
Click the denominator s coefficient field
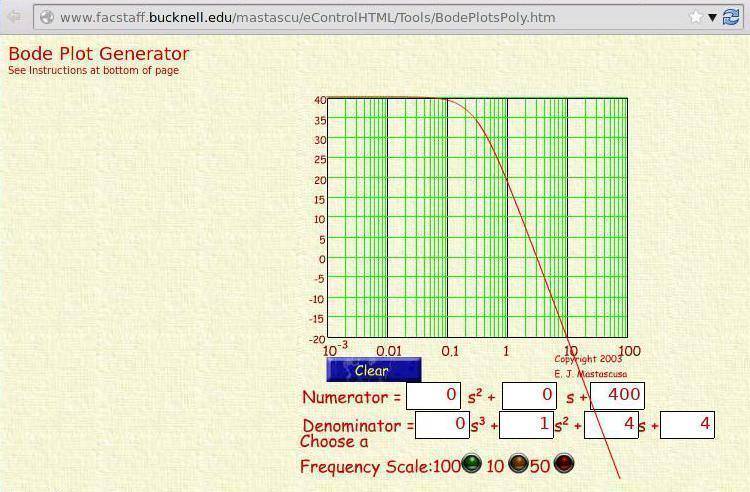[x=611, y=424]
